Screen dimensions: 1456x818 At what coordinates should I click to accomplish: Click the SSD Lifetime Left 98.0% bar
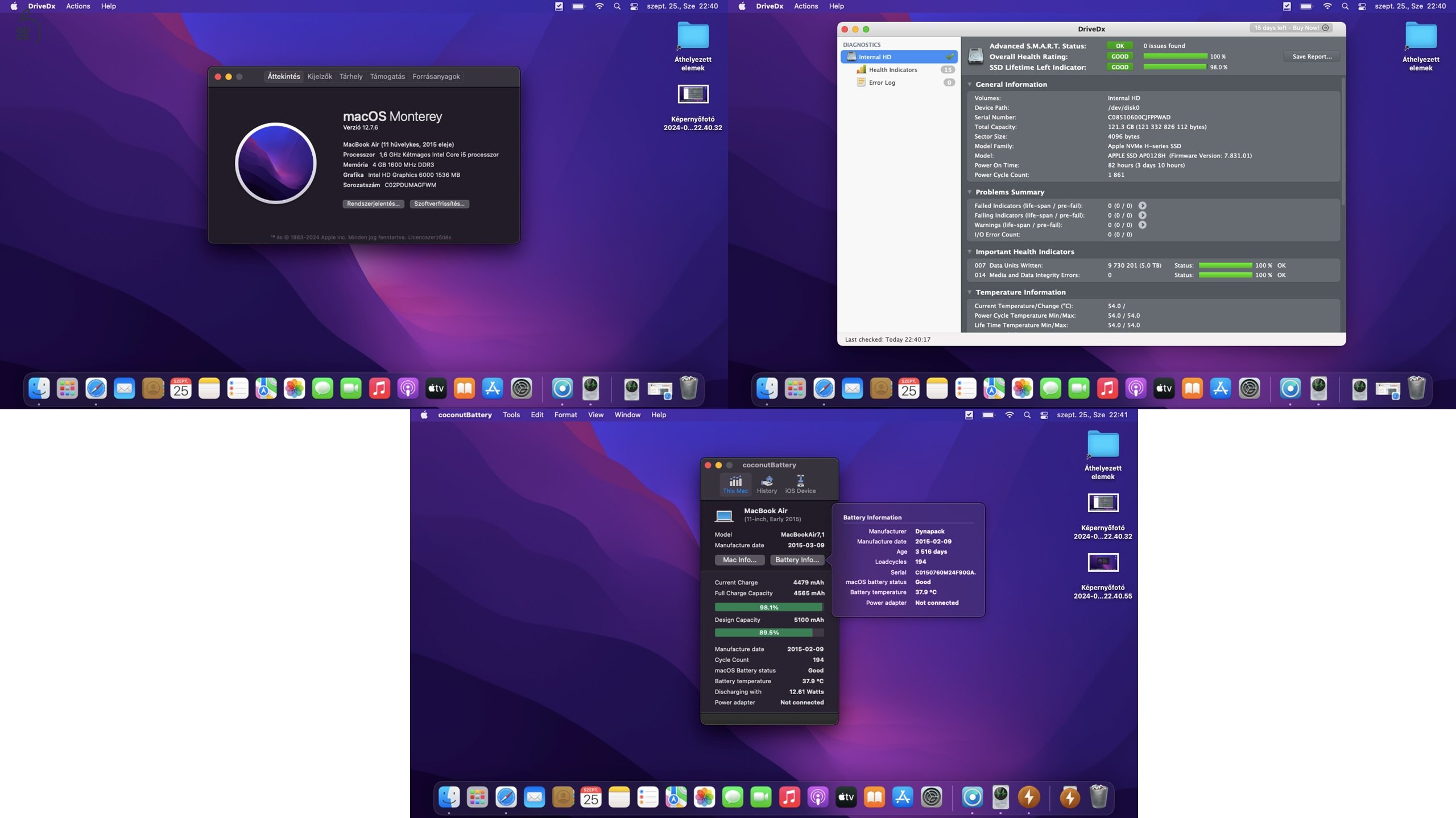[1175, 67]
